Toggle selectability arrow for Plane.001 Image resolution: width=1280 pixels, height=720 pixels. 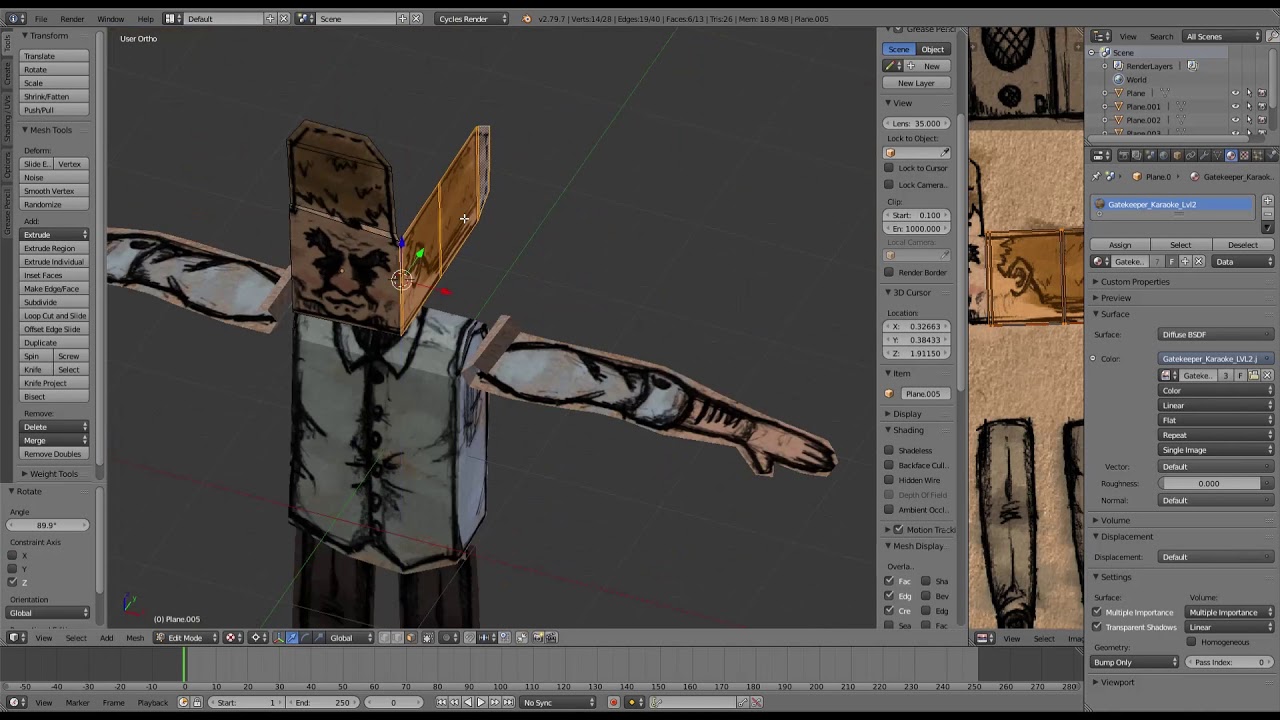pyautogui.click(x=1248, y=107)
